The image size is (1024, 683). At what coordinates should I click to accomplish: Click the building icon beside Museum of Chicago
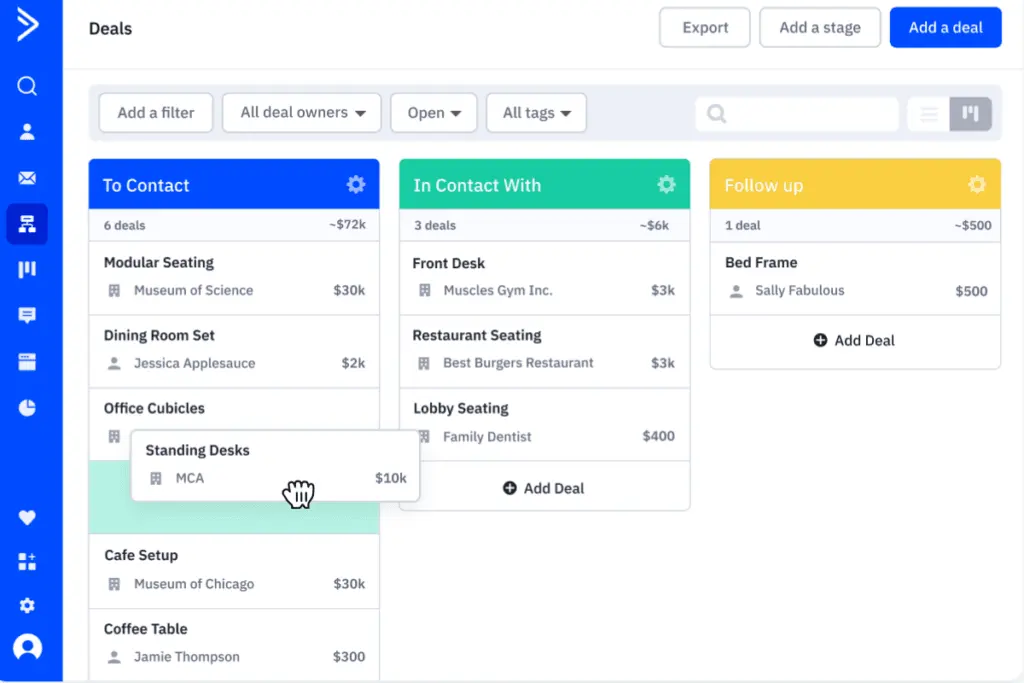tap(114, 584)
